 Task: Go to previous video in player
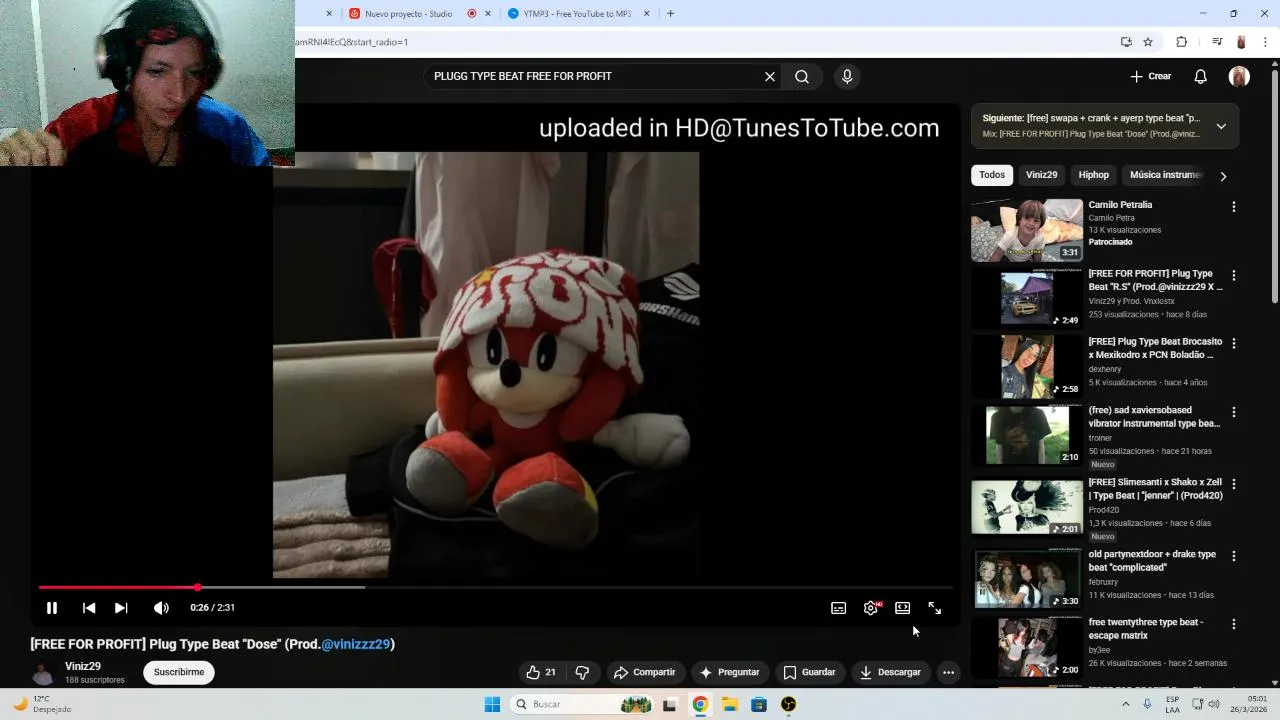click(89, 608)
